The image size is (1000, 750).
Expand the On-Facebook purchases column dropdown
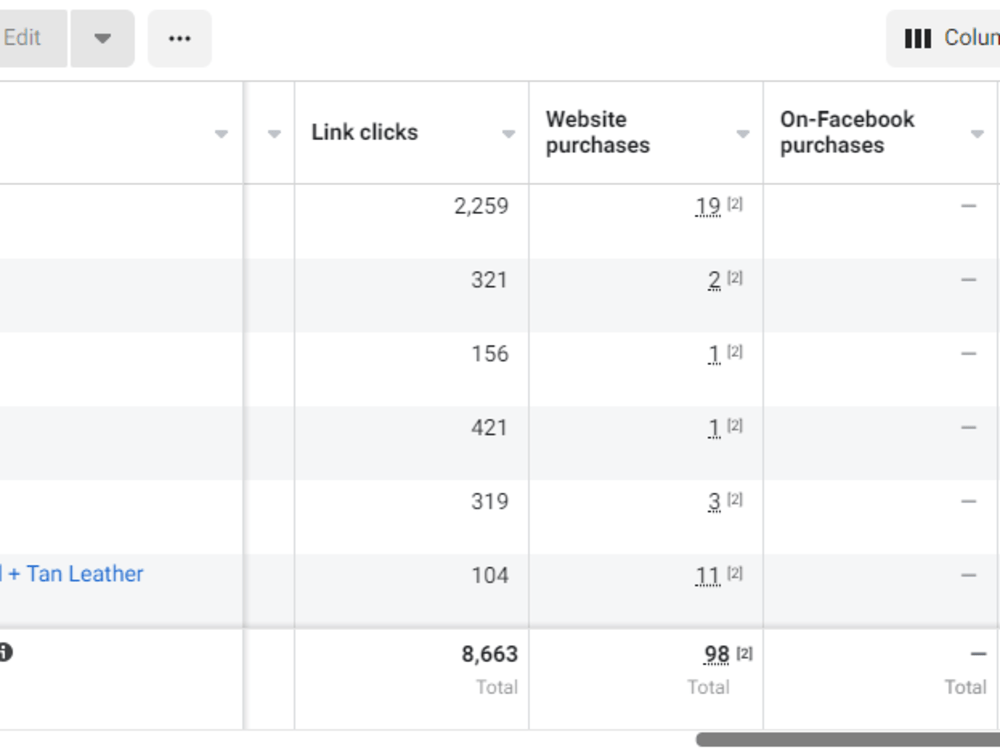click(x=977, y=133)
